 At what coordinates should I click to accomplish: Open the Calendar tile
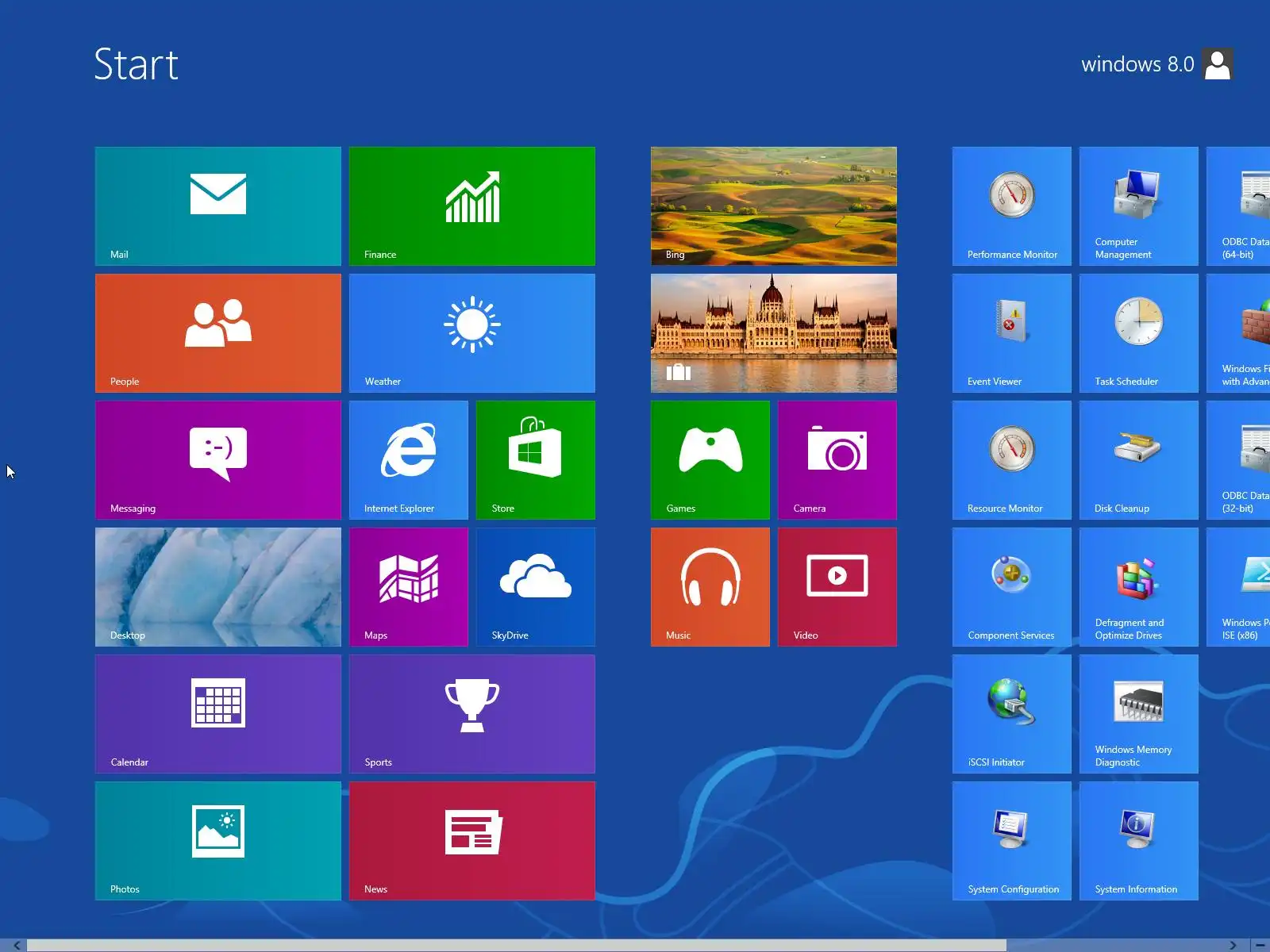tap(218, 714)
